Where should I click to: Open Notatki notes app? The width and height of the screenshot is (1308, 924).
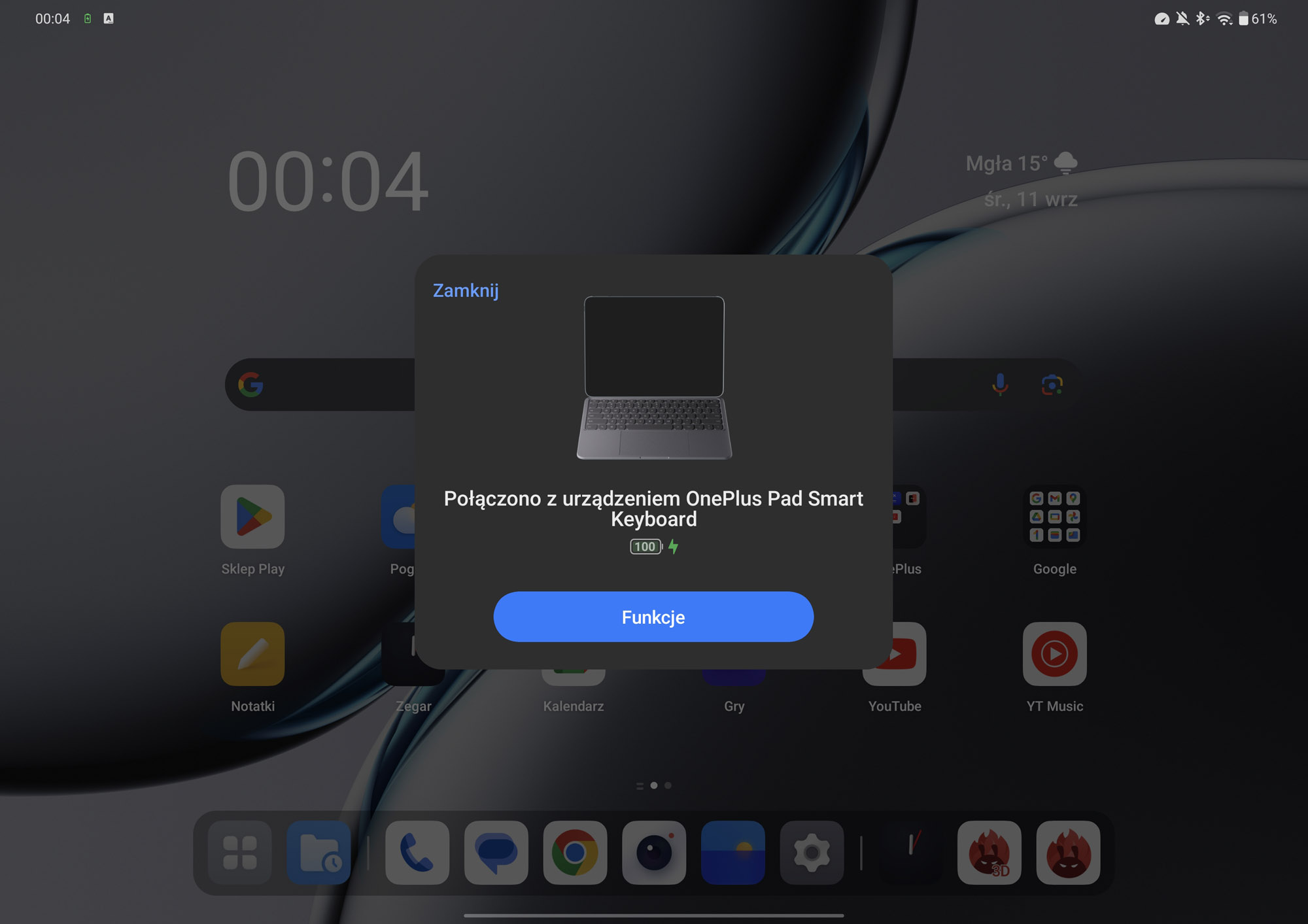[x=253, y=656]
